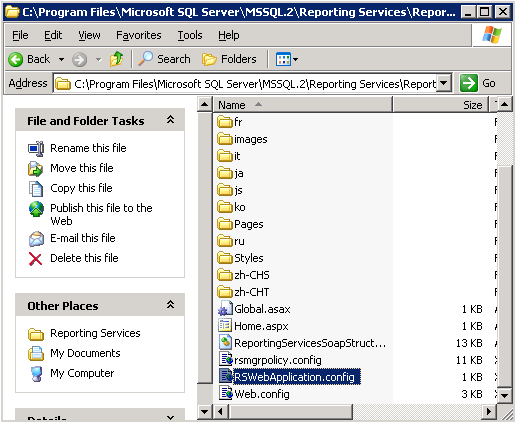Click the horizontal scroll right arrow
The image size is (515, 422).
coord(489,411)
